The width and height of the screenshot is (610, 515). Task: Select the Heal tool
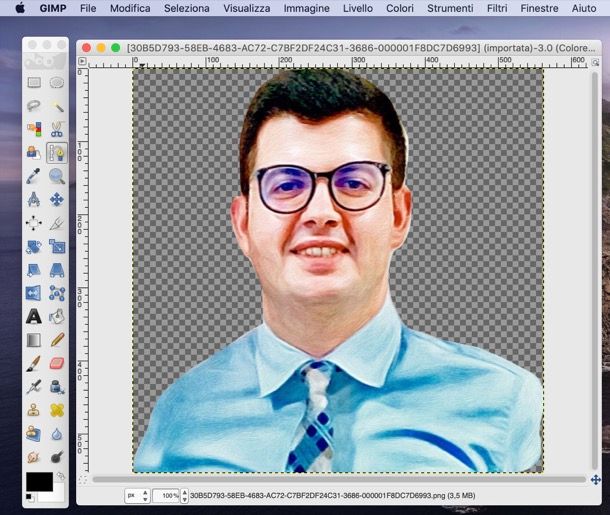pos(57,410)
